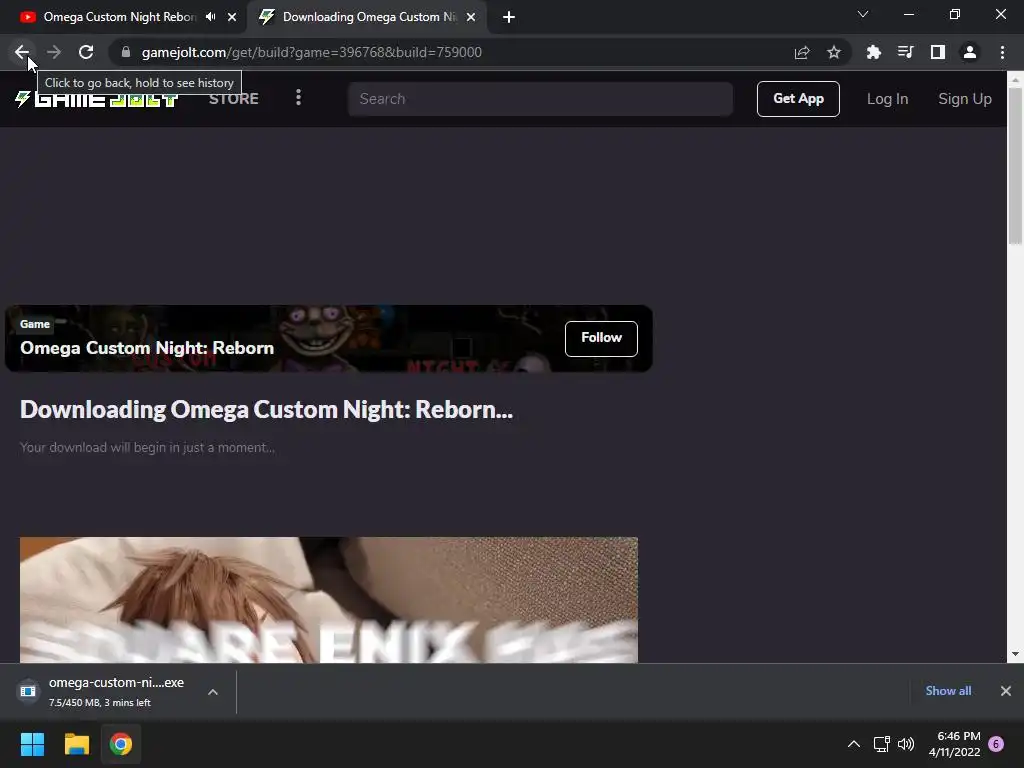Minimize the Chrome window
Image resolution: width=1024 pixels, height=768 pixels.
coord(908,14)
